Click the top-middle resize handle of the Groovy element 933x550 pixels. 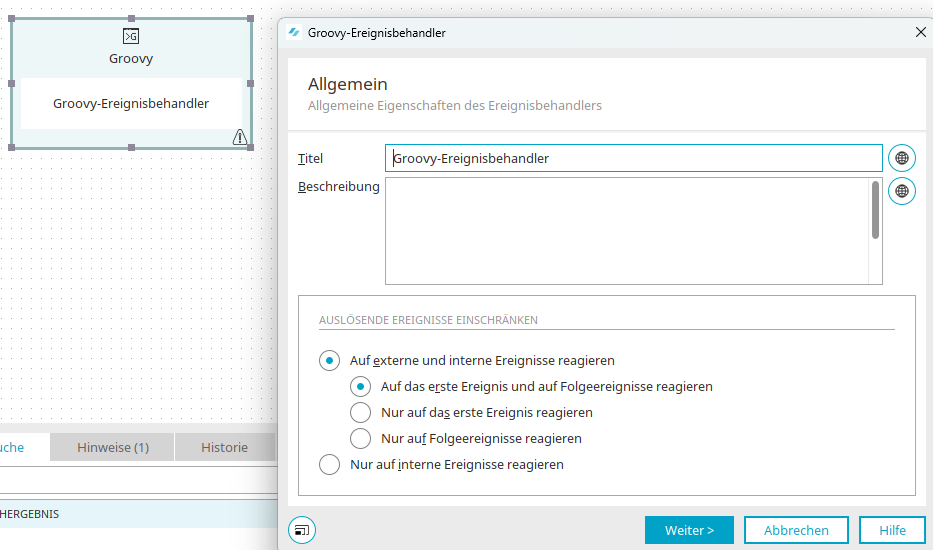point(132,18)
